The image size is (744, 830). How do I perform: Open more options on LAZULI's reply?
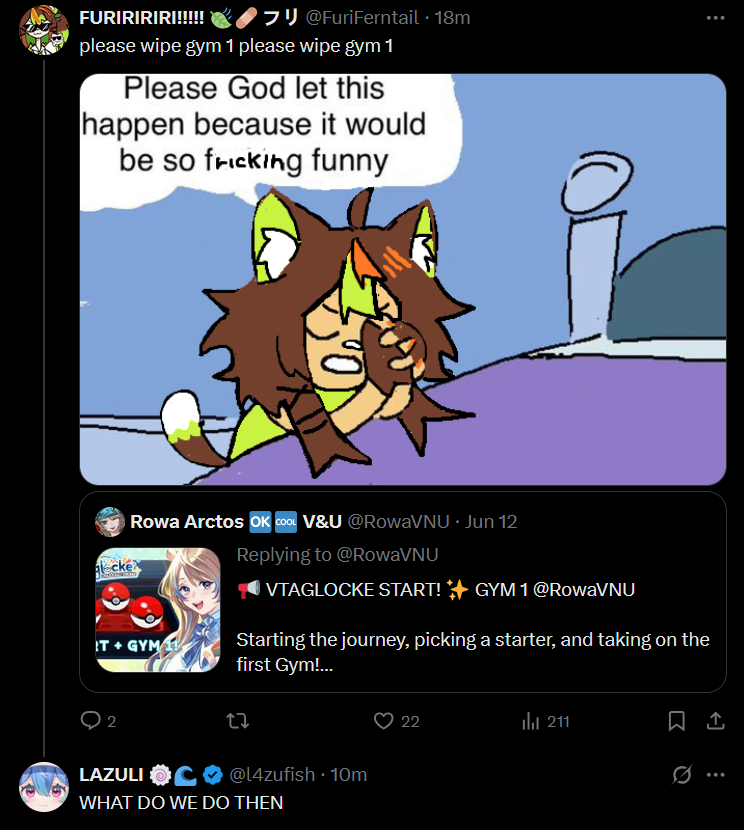(x=715, y=774)
